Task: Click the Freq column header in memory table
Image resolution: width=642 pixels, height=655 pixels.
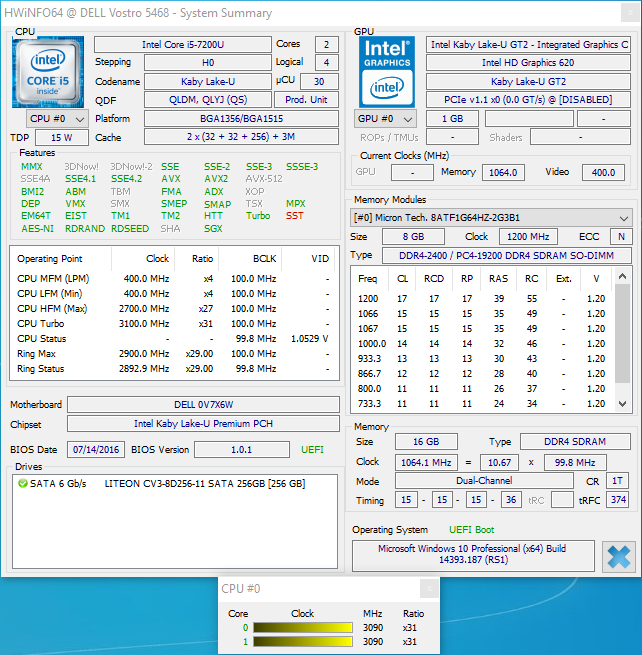Action: pyautogui.click(x=368, y=279)
